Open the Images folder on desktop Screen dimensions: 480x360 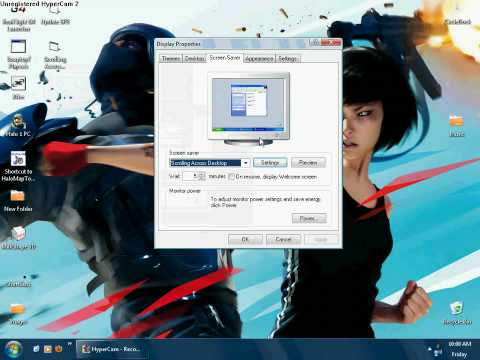click(17, 313)
